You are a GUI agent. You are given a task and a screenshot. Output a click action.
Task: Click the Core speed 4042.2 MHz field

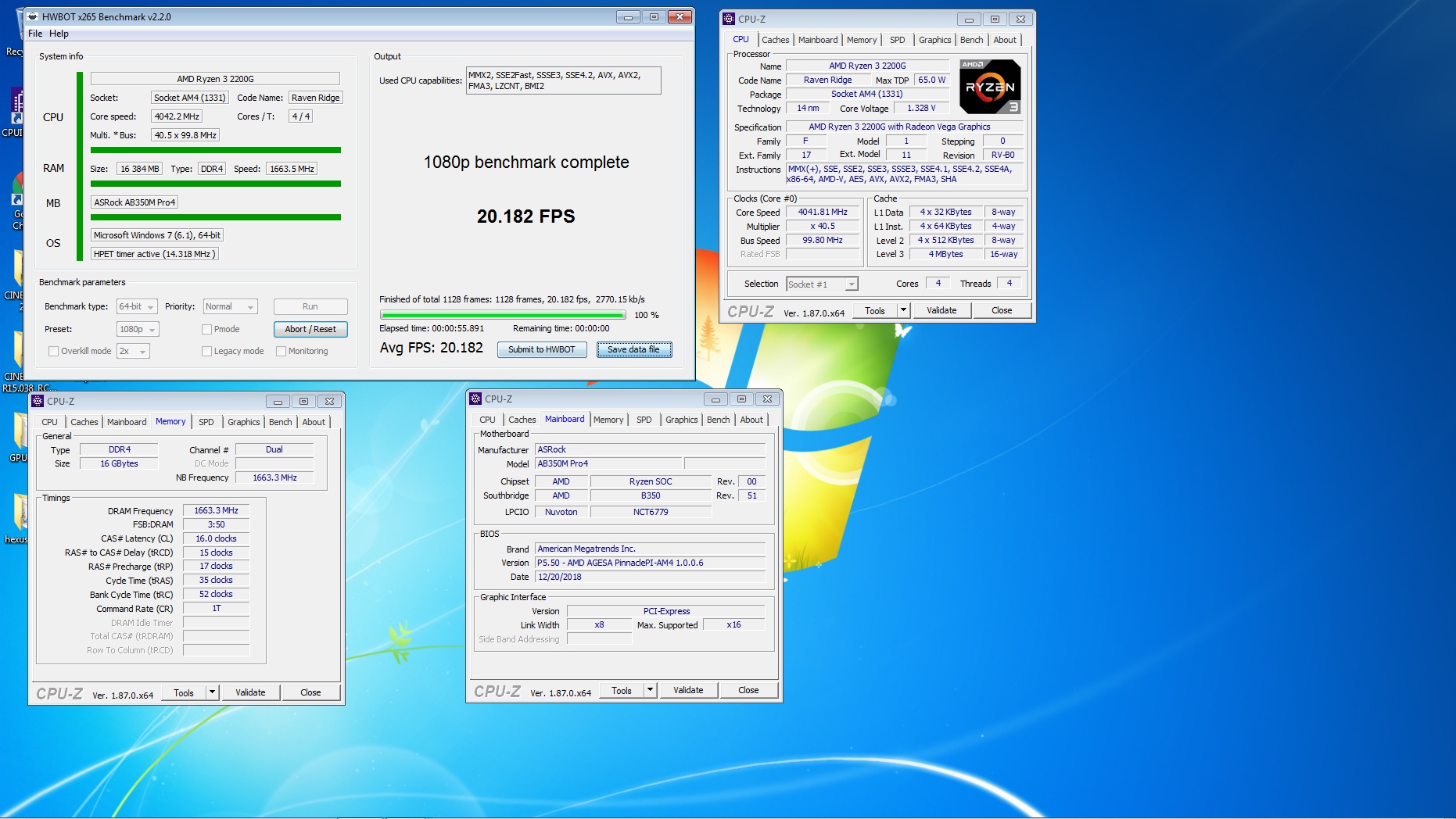177,116
